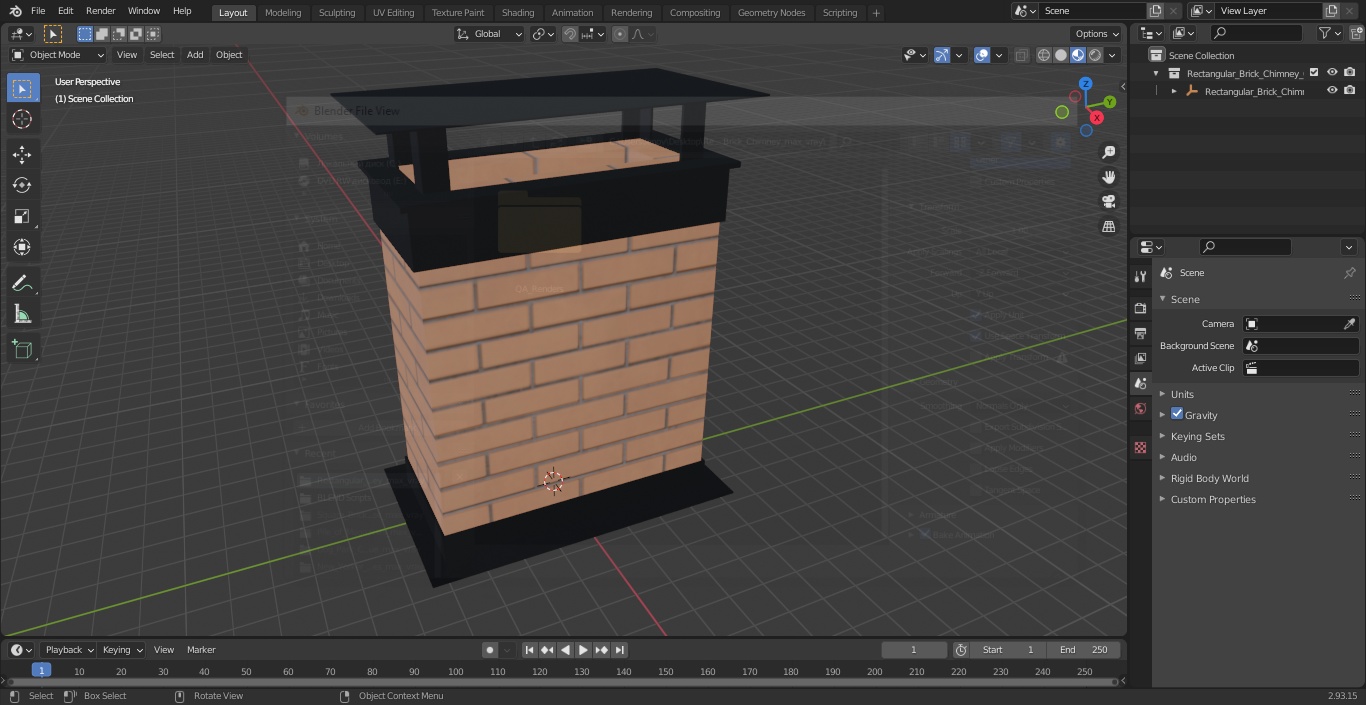Uncheck Rectangular_Brick_Chimney collection exclude checkbox
Screen dimensions: 1366x705
pyautogui.click(x=1314, y=72)
